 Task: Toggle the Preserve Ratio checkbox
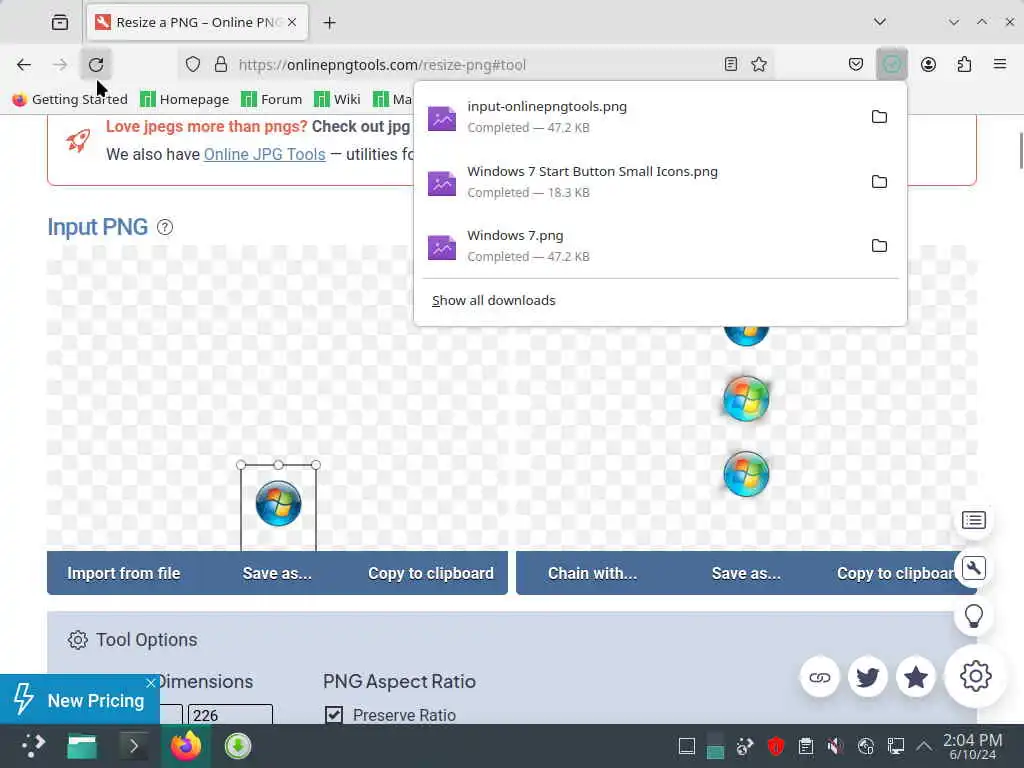click(x=334, y=714)
